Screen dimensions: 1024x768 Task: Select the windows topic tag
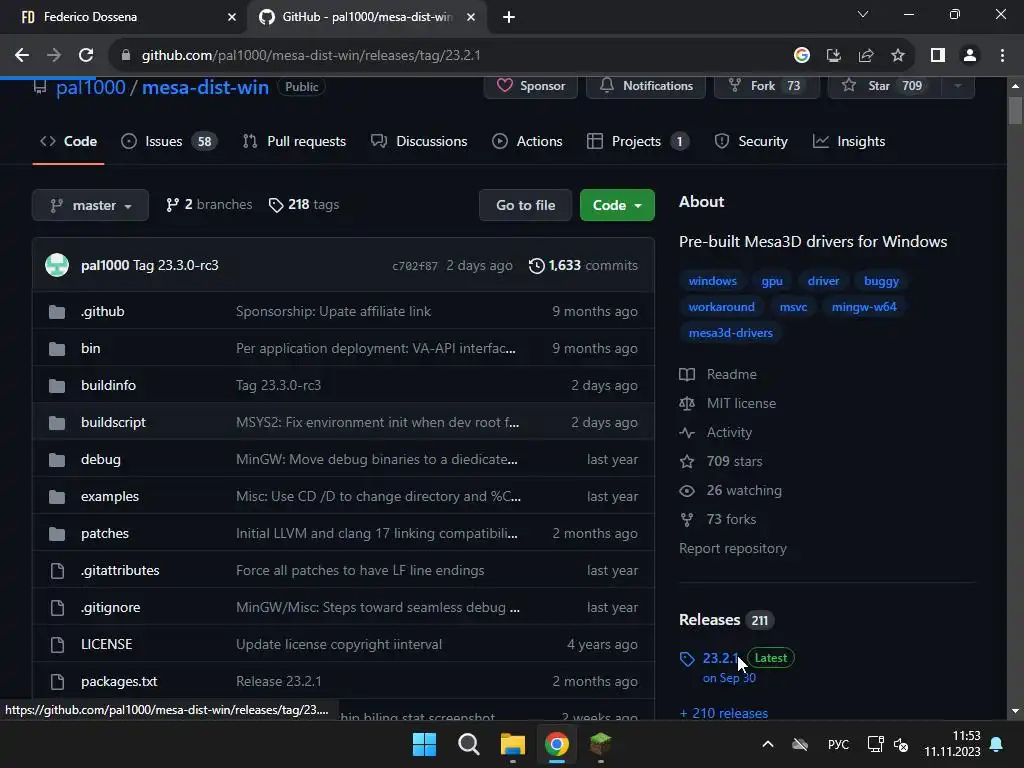pos(712,281)
